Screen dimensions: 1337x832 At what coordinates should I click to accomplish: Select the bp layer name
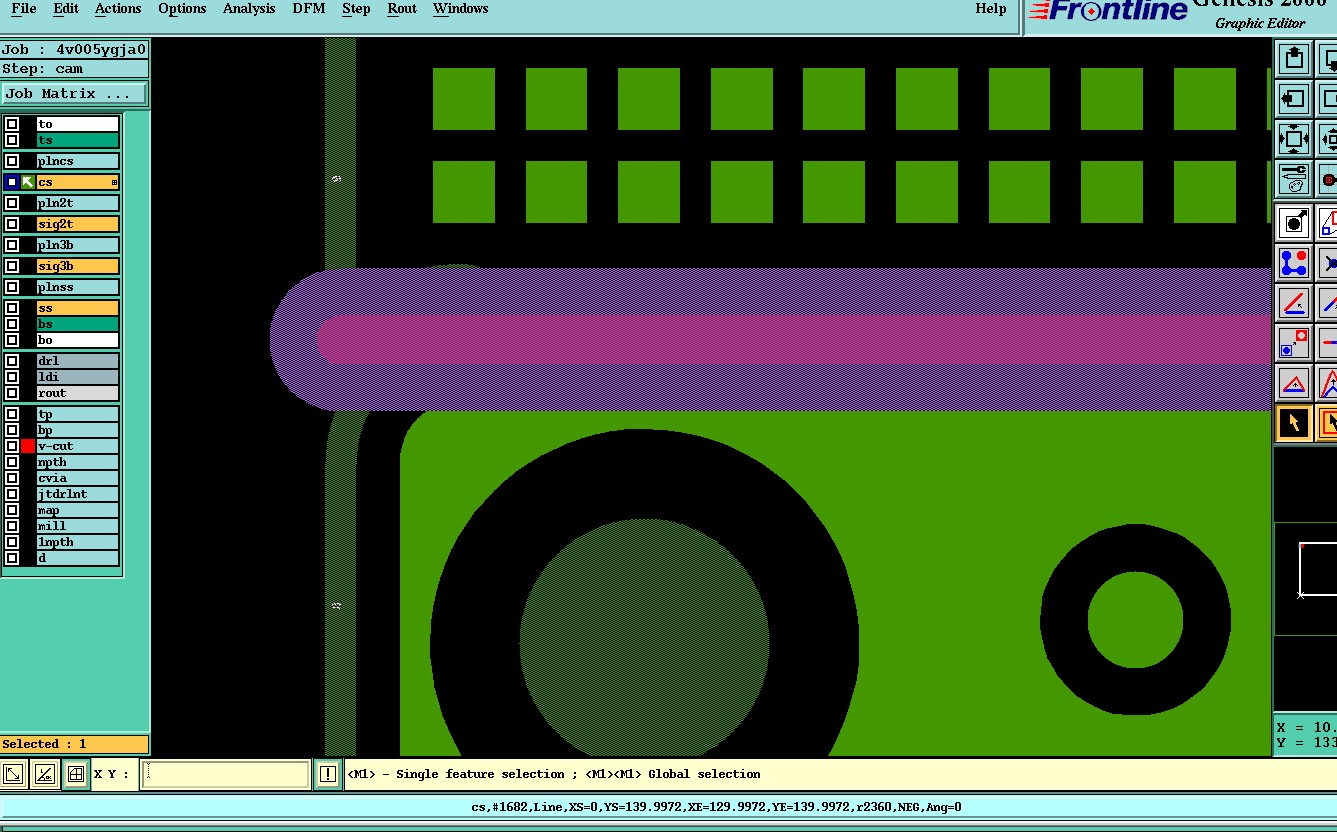click(78, 430)
